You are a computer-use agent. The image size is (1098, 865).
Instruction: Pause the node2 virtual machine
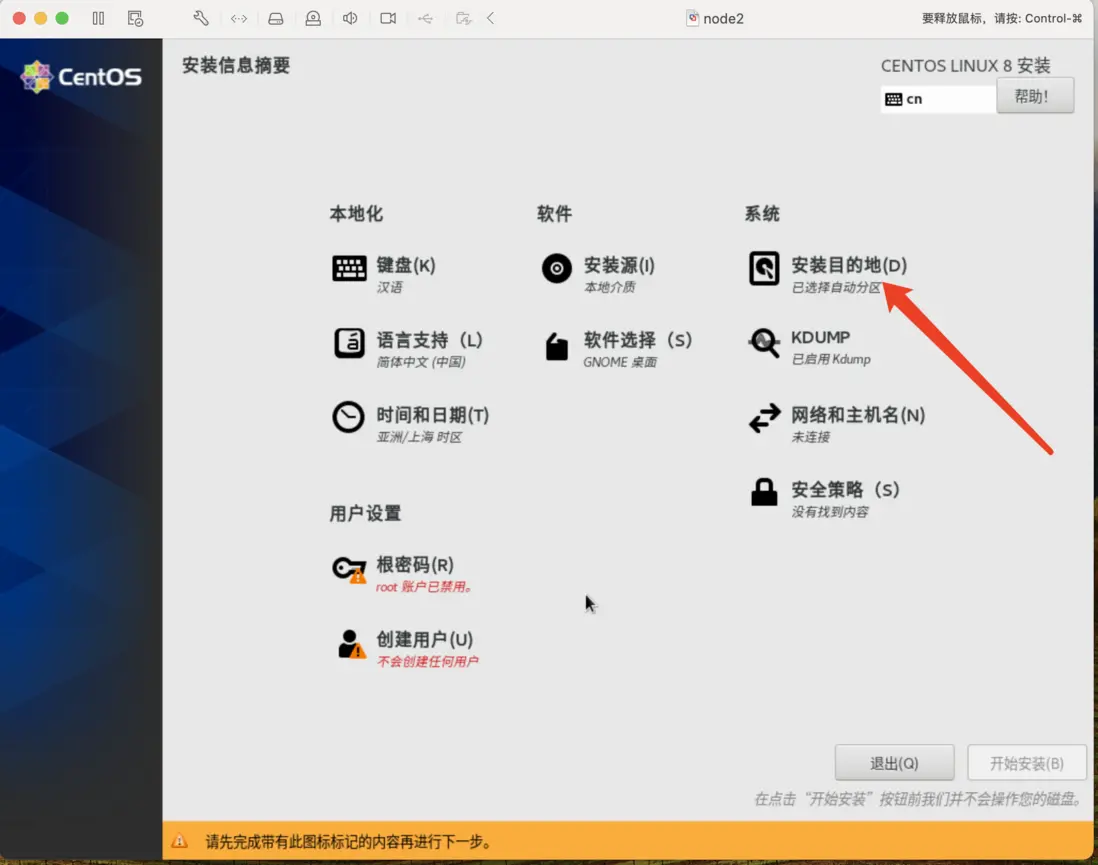click(98, 18)
